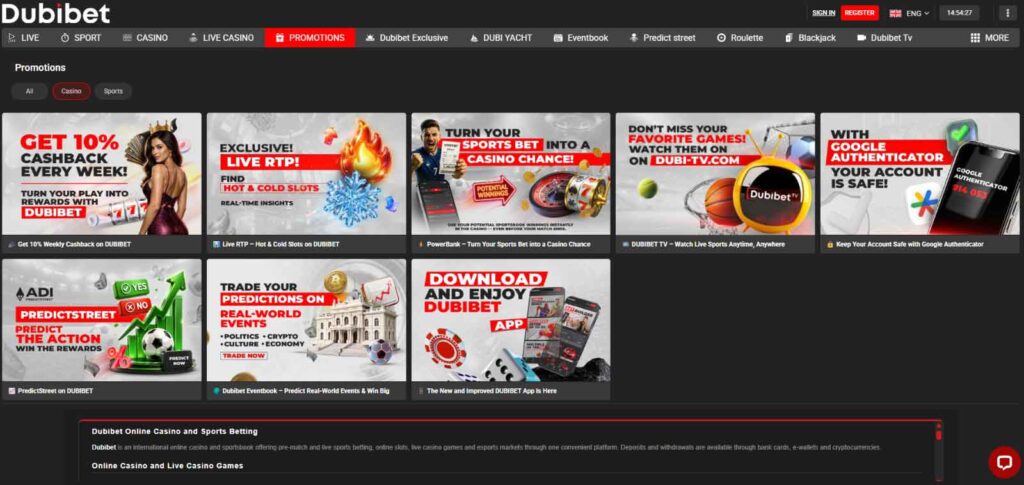
Task: Open the PredictStreet promo banner
Action: pyautogui.click(x=102, y=320)
